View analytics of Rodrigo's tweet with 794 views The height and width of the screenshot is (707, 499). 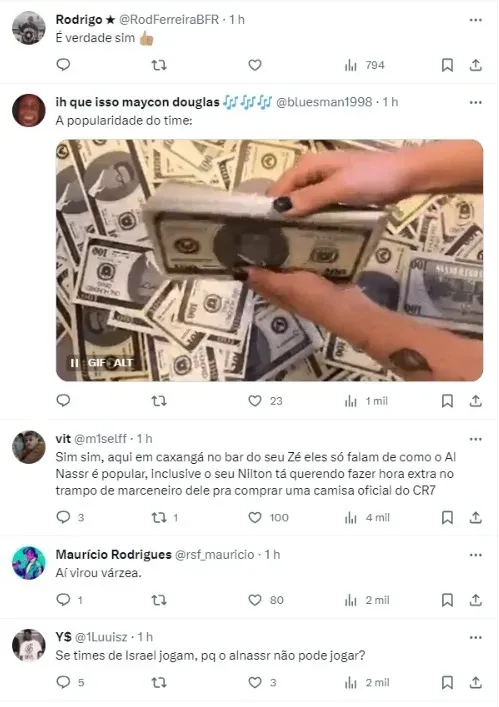tap(365, 65)
